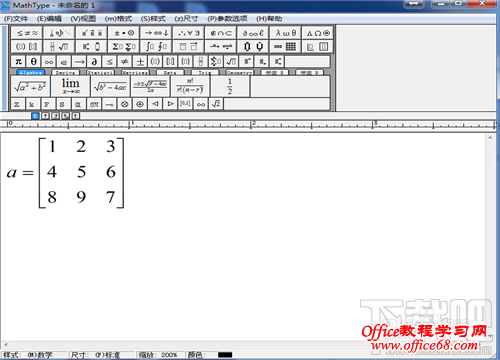Open the matrix templates palette (grid icon)
The image size is (500, 360).
tap(286, 46)
